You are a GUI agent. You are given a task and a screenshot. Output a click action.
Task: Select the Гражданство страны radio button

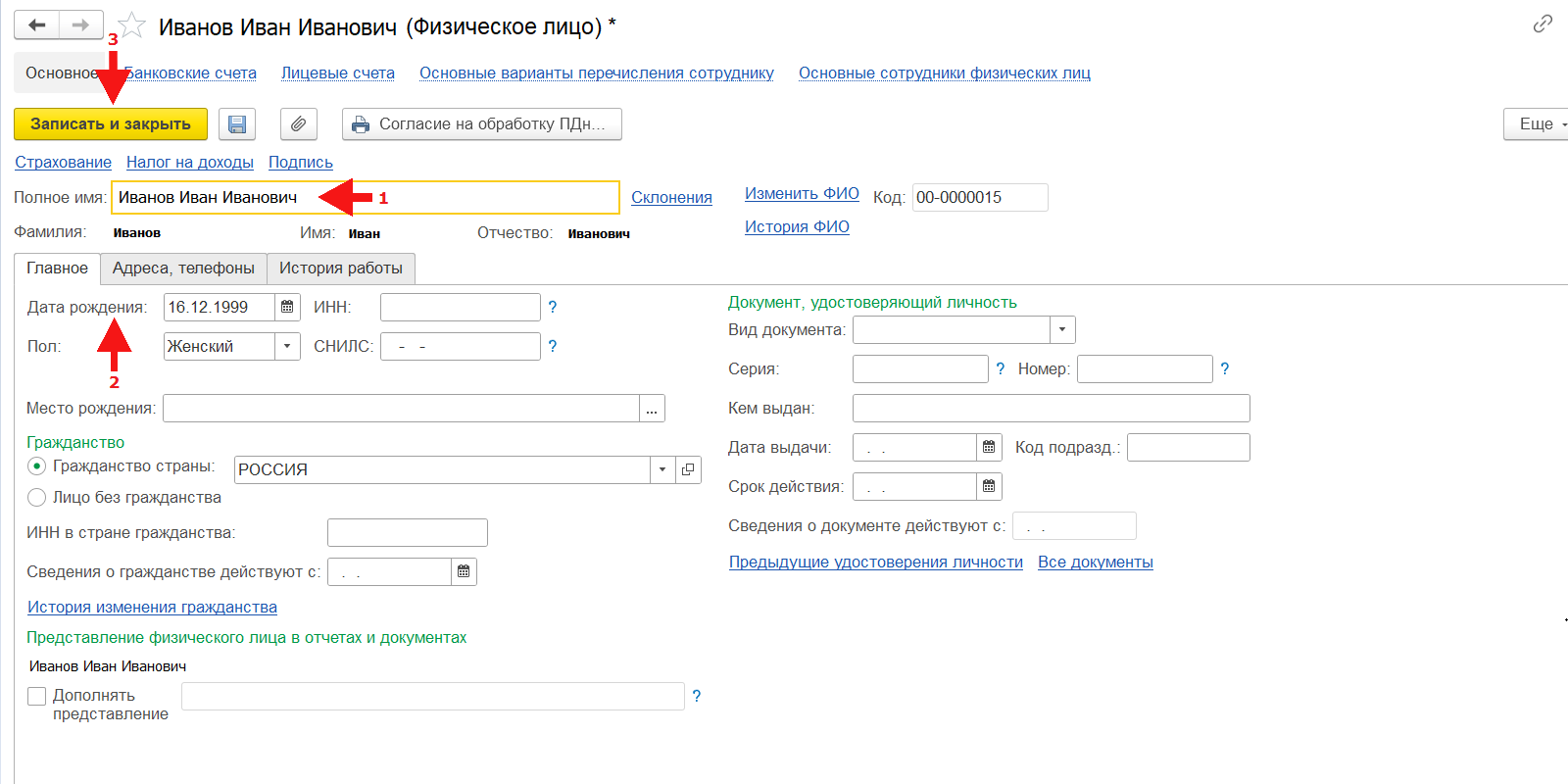(x=37, y=466)
